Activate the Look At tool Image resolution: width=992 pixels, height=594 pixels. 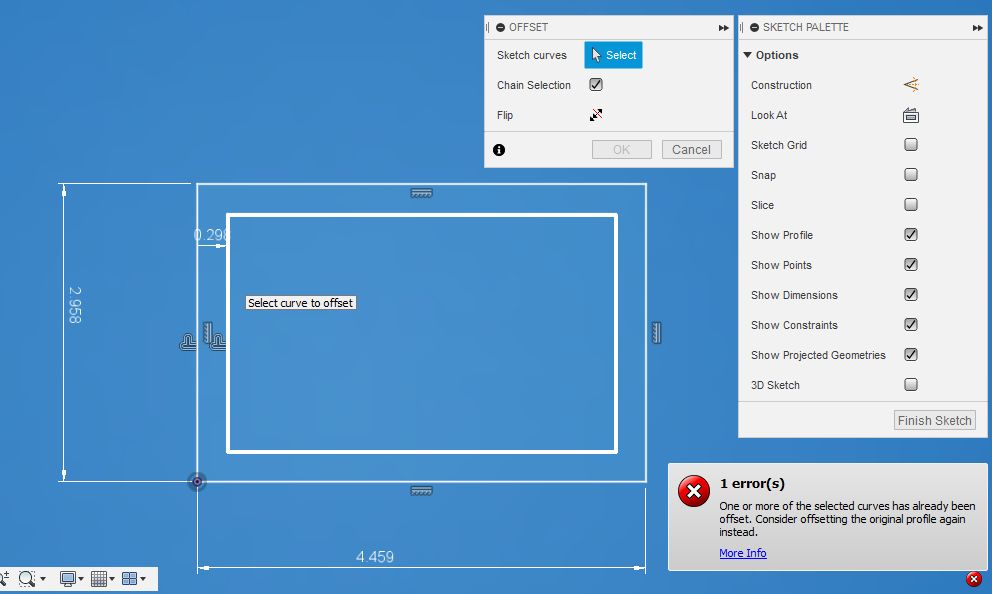click(x=911, y=114)
